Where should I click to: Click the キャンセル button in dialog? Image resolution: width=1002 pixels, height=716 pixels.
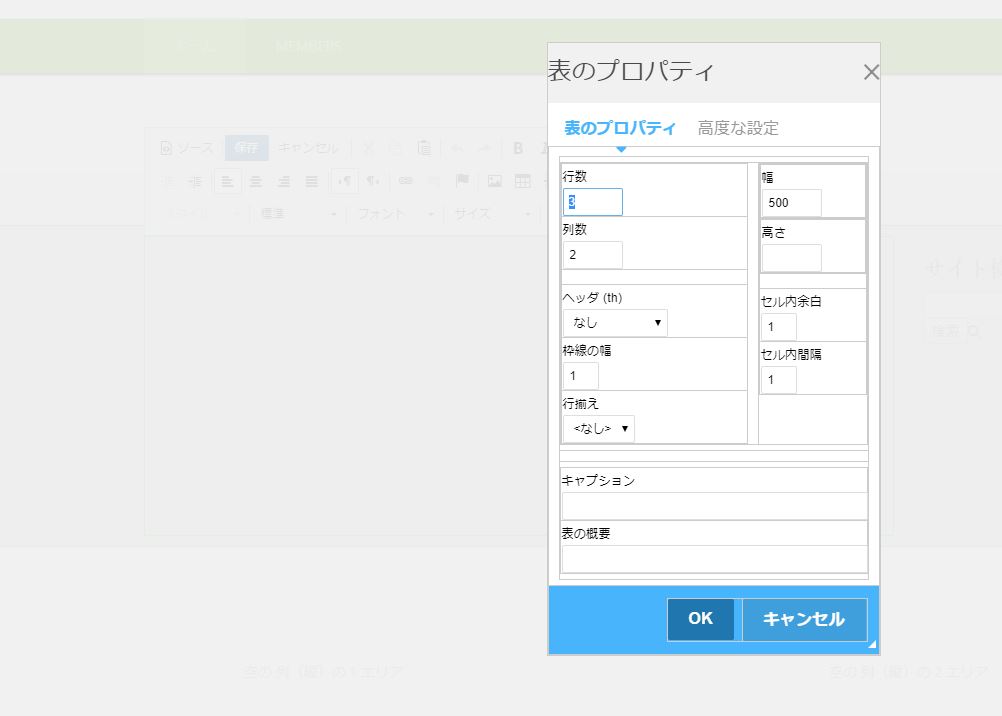point(804,619)
